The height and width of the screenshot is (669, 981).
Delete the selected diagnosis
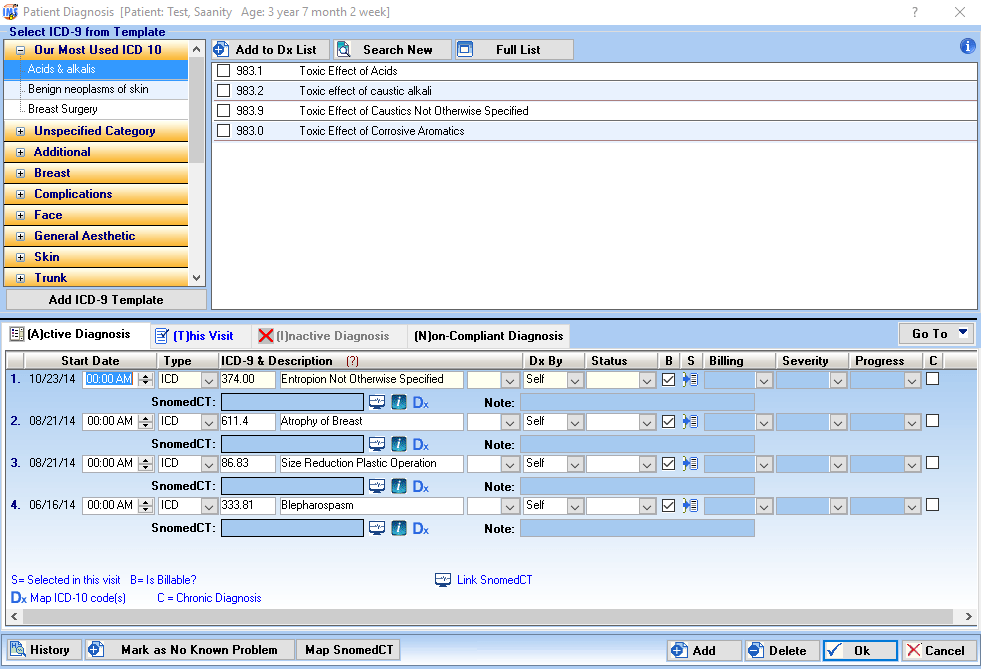coord(781,650)
